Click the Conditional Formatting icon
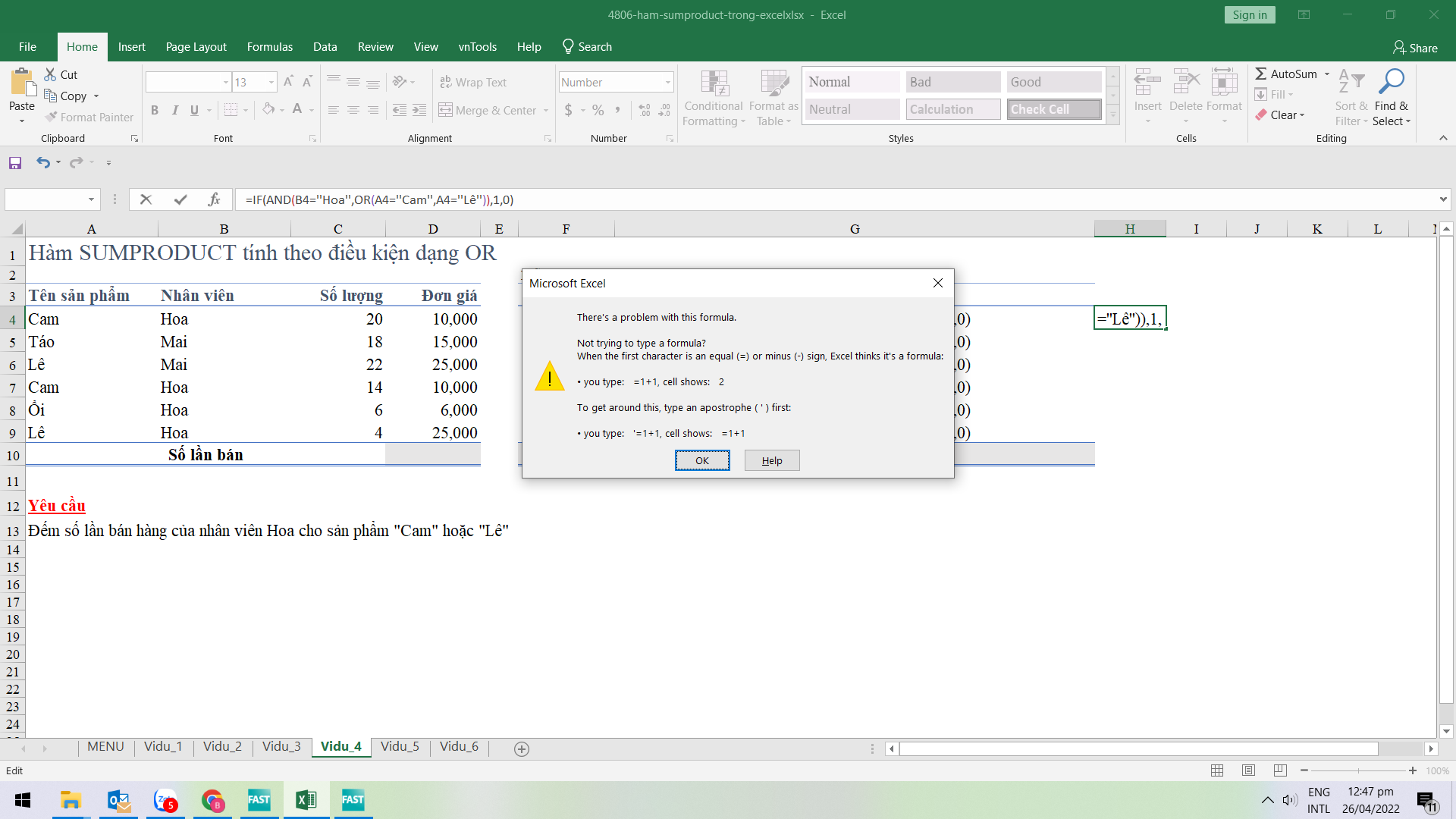The height and width of the screenshot is (819, 1456). coord(714,83)
